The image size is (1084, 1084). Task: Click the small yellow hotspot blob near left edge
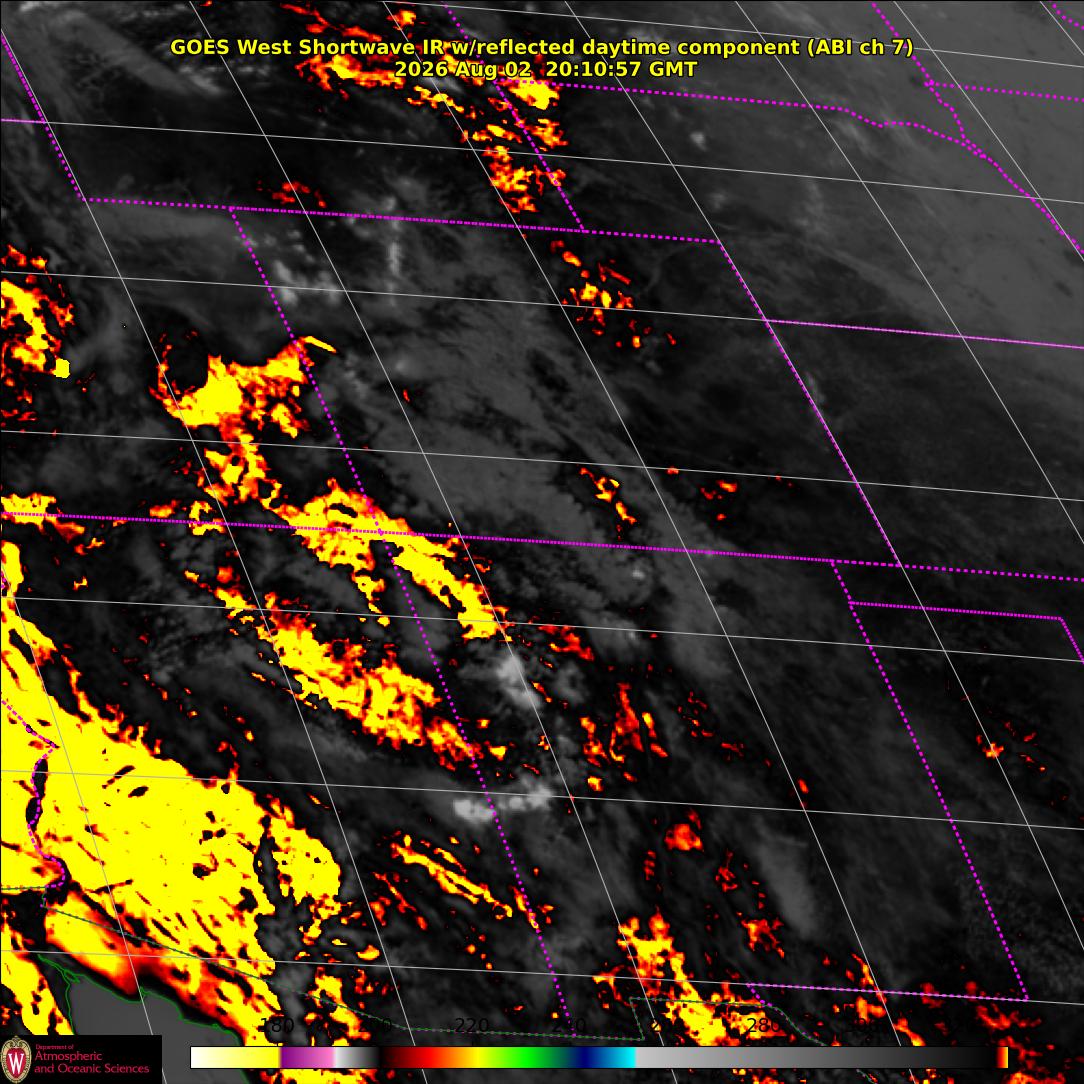62,368
